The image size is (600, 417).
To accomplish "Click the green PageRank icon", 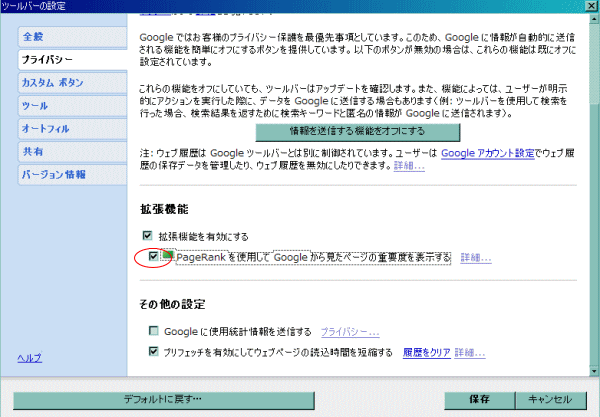I will (167, 255).
